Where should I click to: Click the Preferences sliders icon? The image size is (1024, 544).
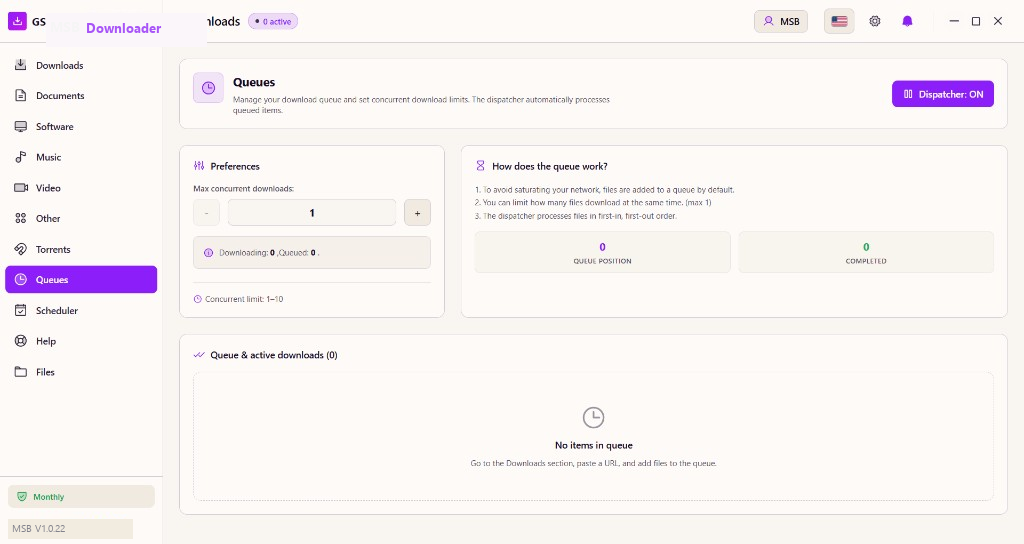(199, 166)
